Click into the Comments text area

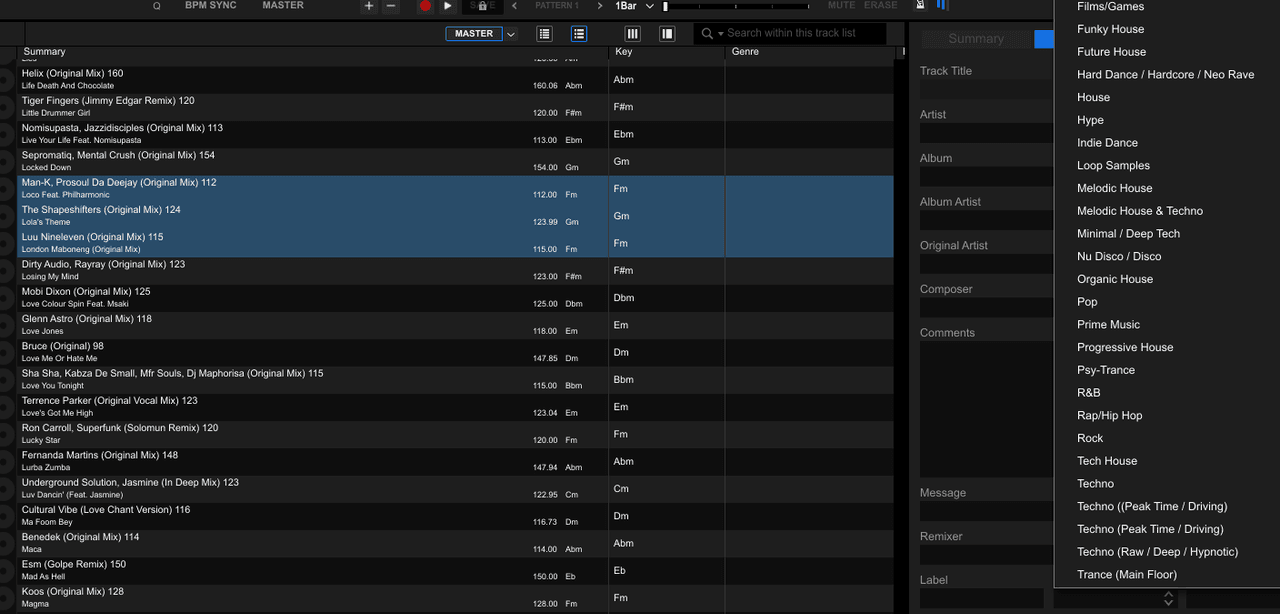tap(987, 407)
